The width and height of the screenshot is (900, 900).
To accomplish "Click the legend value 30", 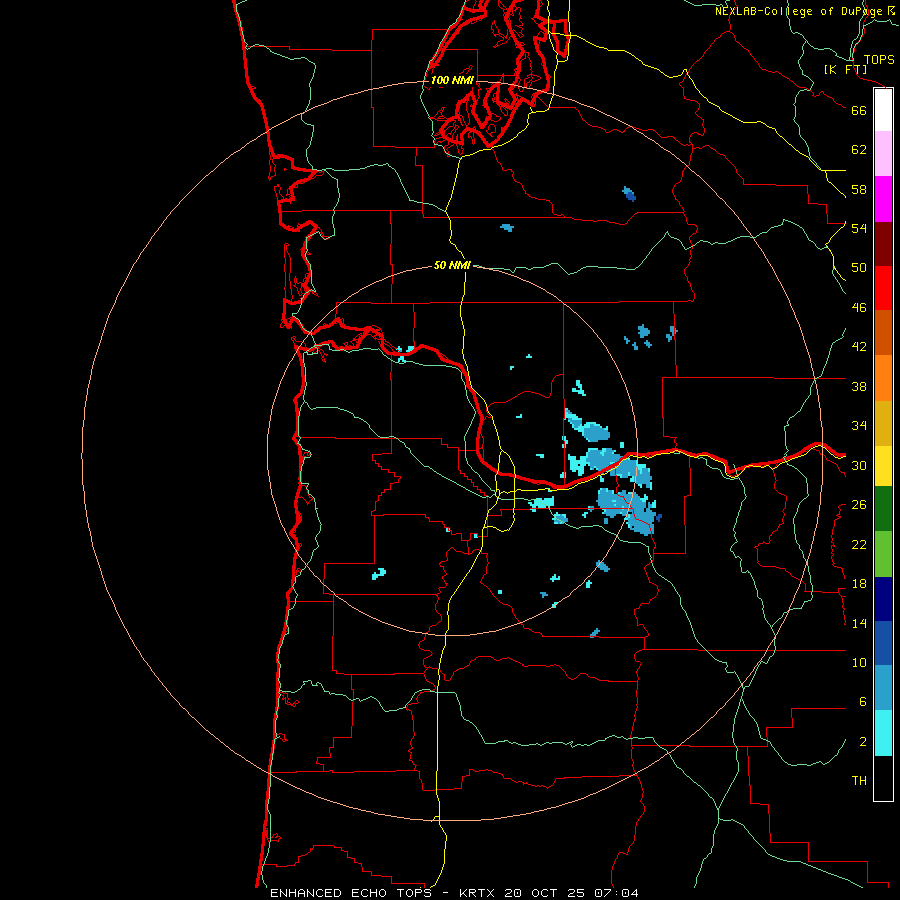I will [859, 465].
